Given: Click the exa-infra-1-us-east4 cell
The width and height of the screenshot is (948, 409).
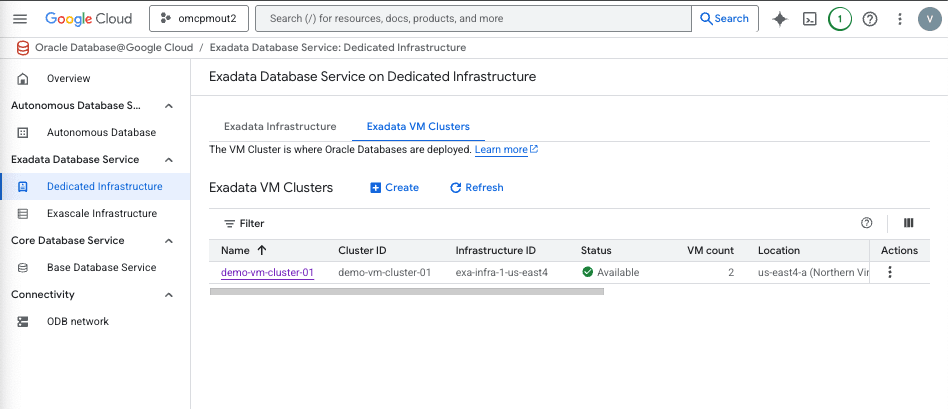Looking at the screenshot, I should pos(502,272).
